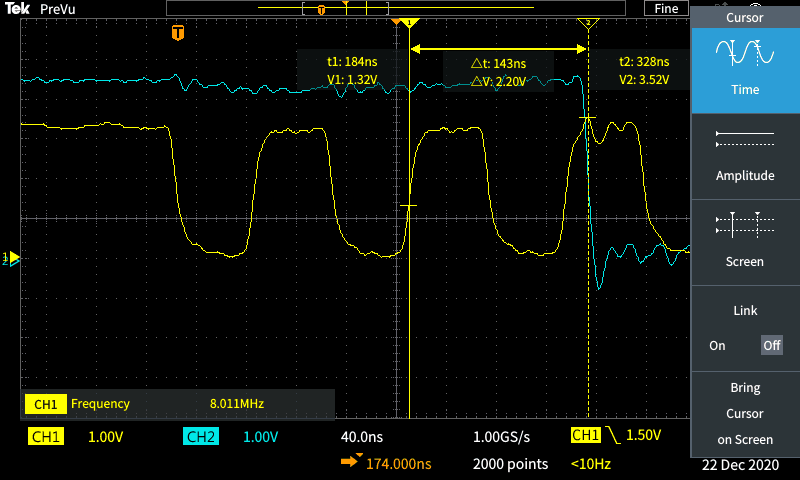Open the yellow CH1 vertical scale badge
The image size is (800, 480).
(x=45, y=437)
